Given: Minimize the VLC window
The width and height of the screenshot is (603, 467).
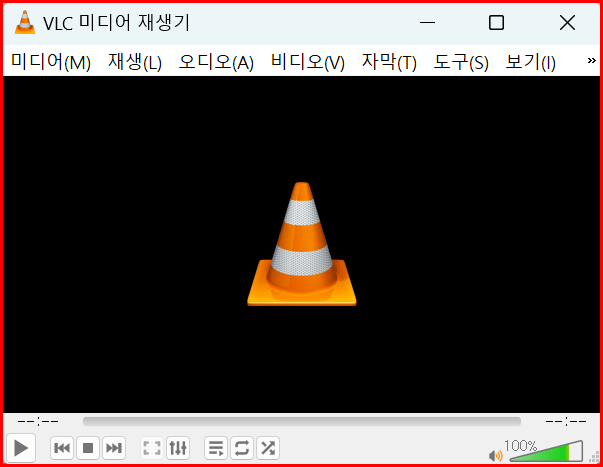Looking at the screenshot, I should tap(427, 23).
